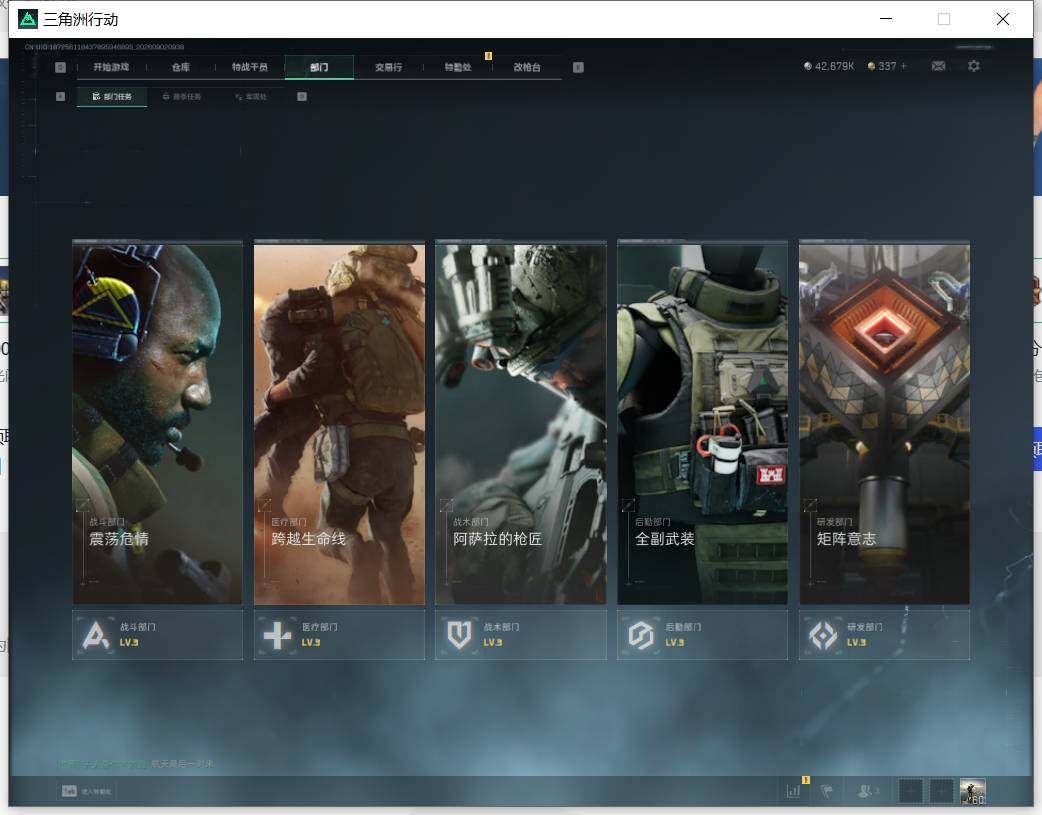Click the right key-hint icon after 改枪台

pyautogui.click(x=578, y=67)
